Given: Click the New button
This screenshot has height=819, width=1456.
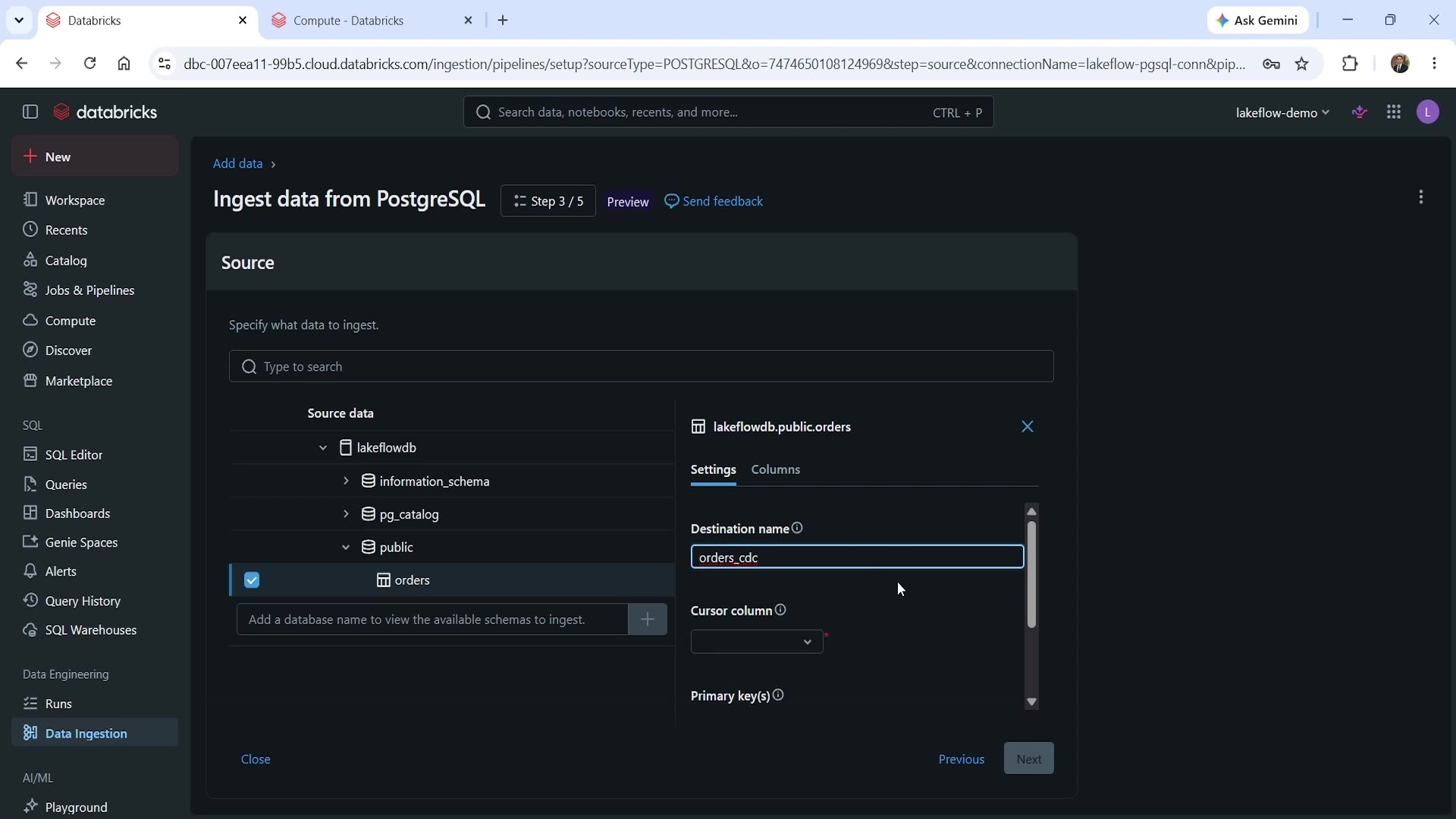Looking at the screenshot, I should click(x=95, y=156).
